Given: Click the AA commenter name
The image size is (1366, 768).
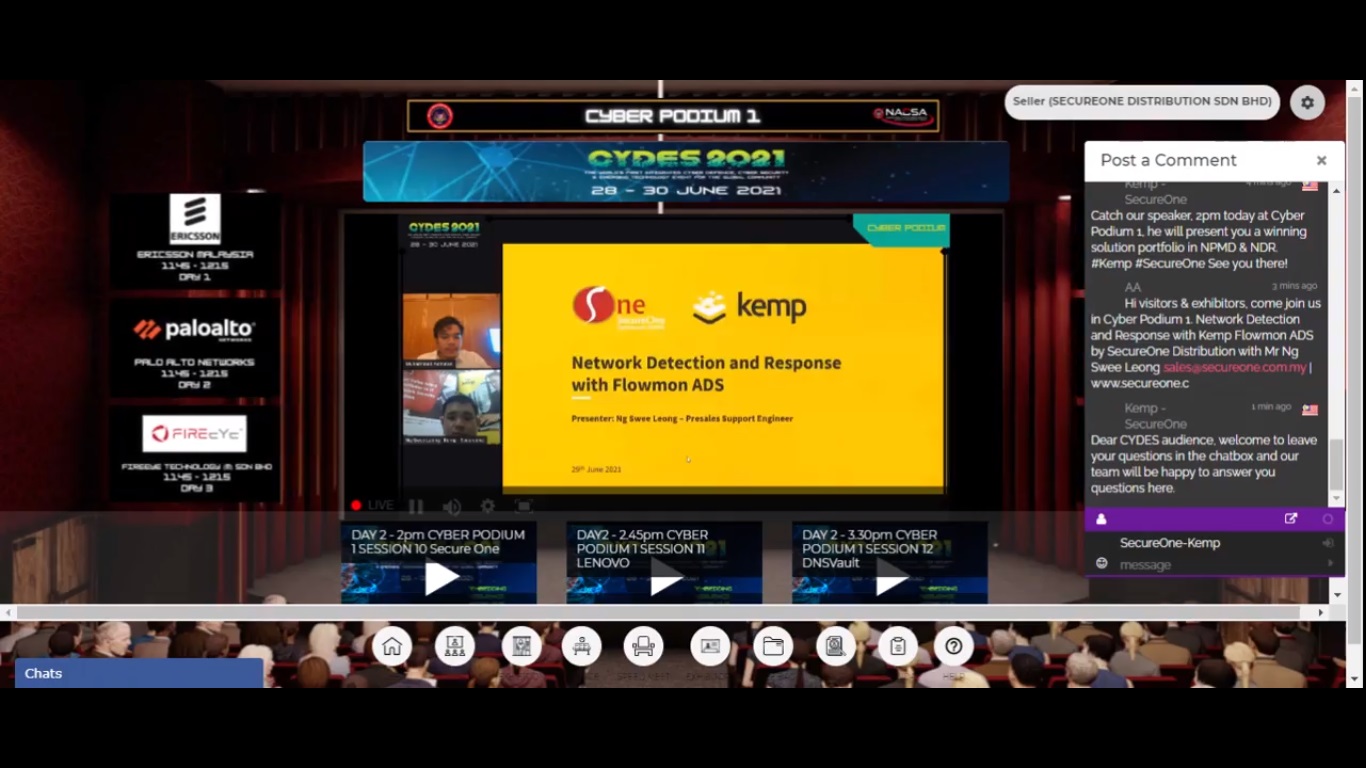Looking at the screenshot, I should [1133, 287].
